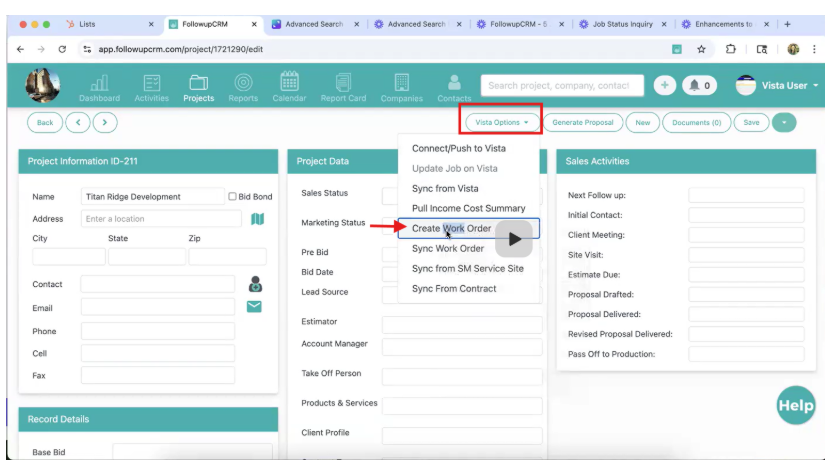Open the Companies navigation icon
Screen dimensions: 836x469
pyautogui.click(x=401, y=87)
